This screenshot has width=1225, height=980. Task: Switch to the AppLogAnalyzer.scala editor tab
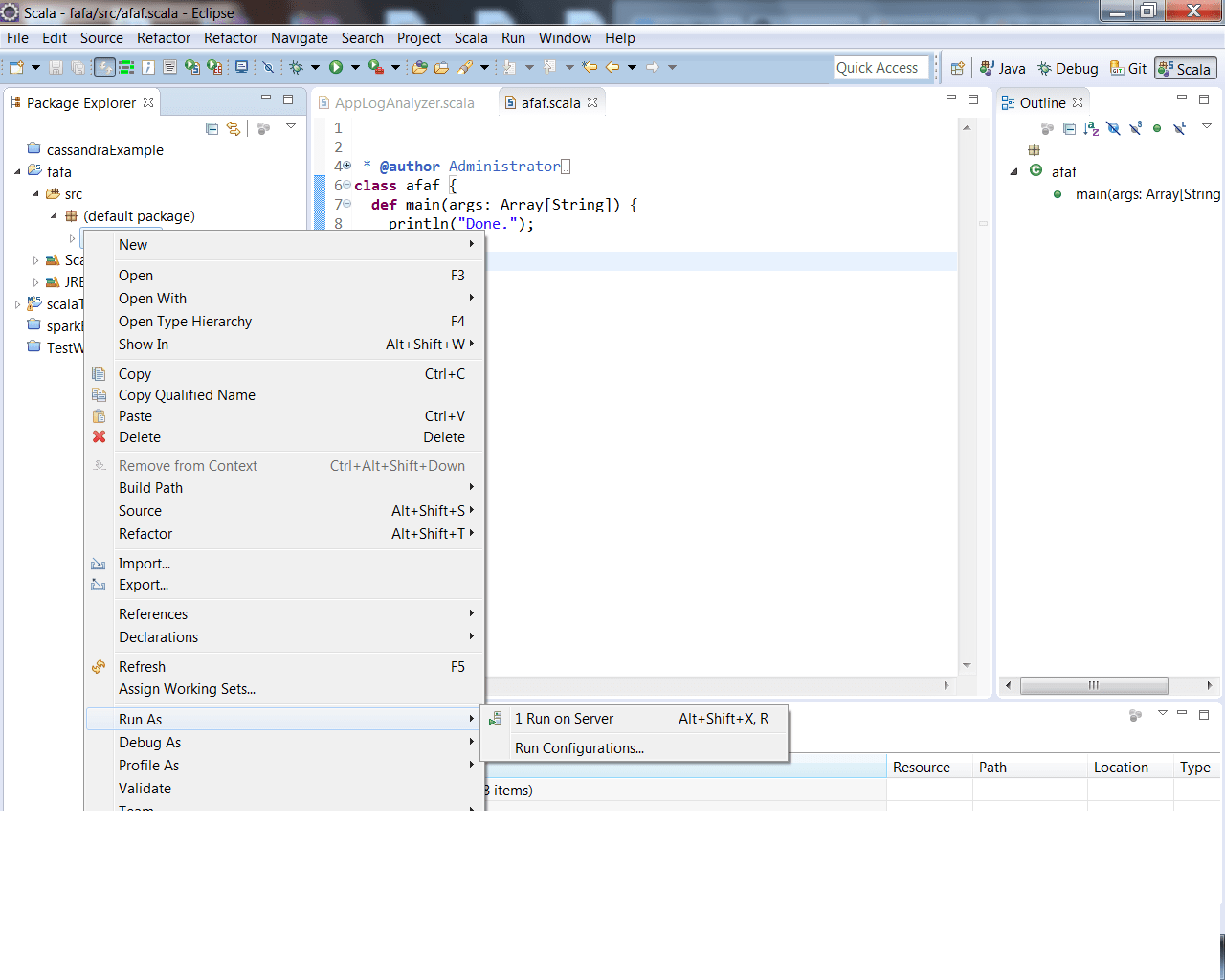point(402,101)
